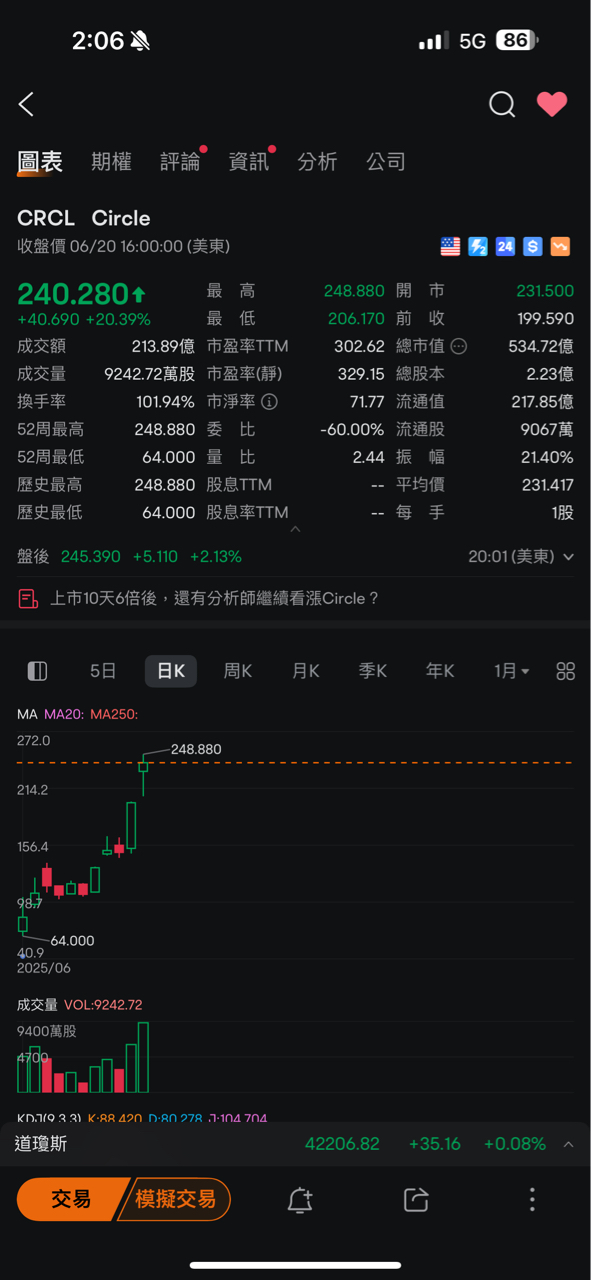This screenshot has width=591, height=1280.
Task: Switch to the 分析 tab
Action: coord(317,162)
